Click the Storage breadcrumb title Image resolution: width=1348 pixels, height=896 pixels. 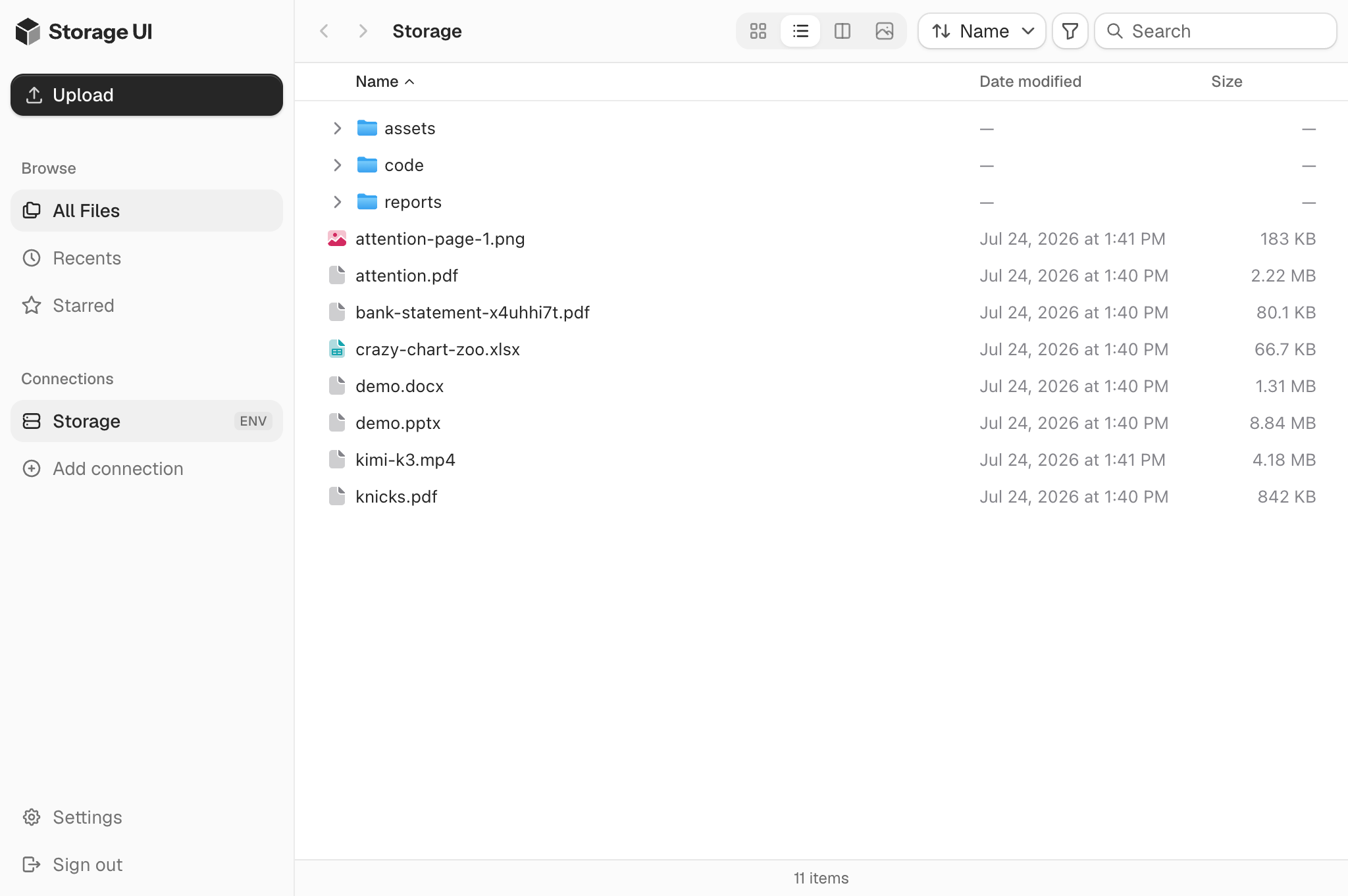tap(427, 31)
